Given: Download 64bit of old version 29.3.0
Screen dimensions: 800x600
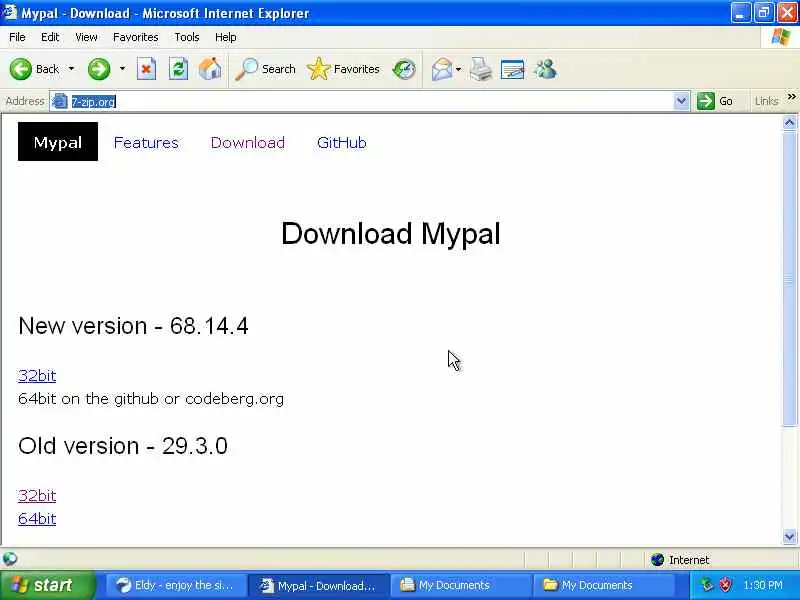Looking at the screenshot, I should 37,519.
